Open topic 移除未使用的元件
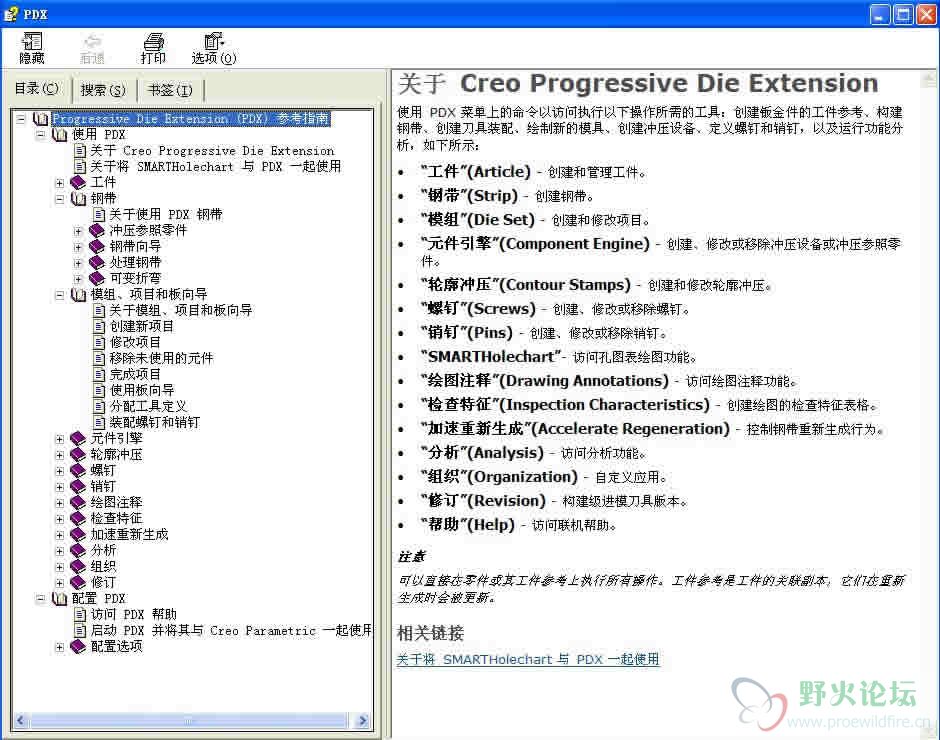 (x=161, y=359)
